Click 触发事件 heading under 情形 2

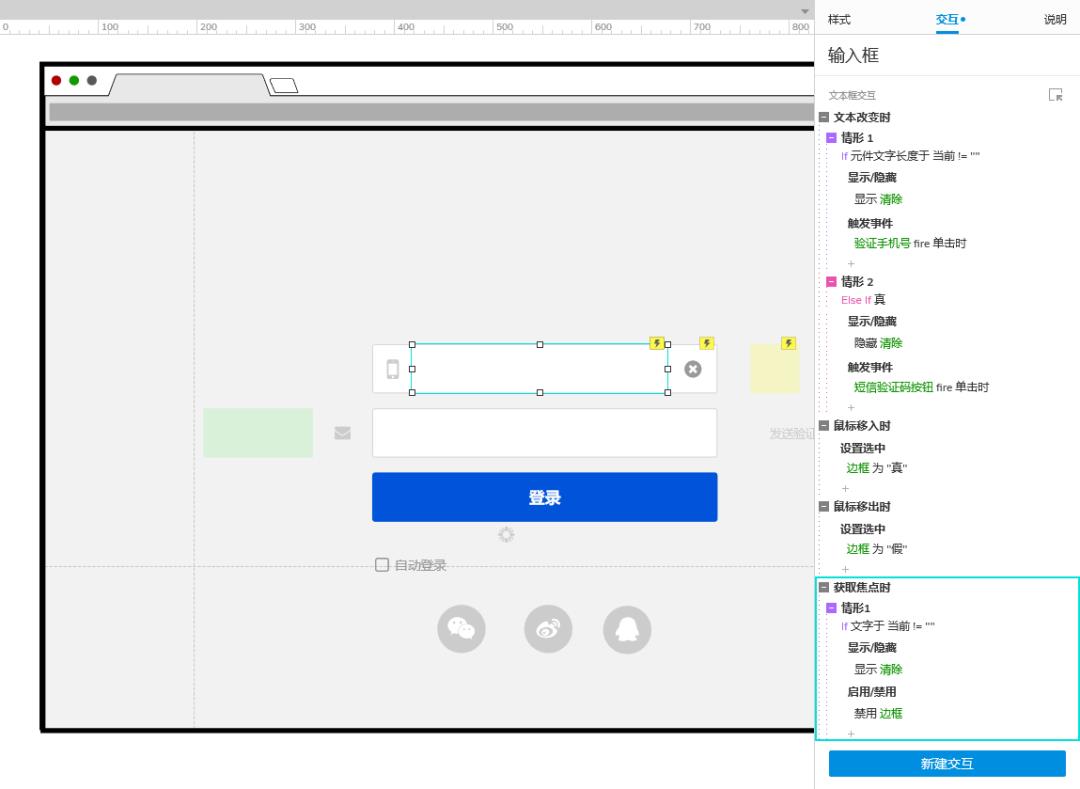click(x=870, y=367)
